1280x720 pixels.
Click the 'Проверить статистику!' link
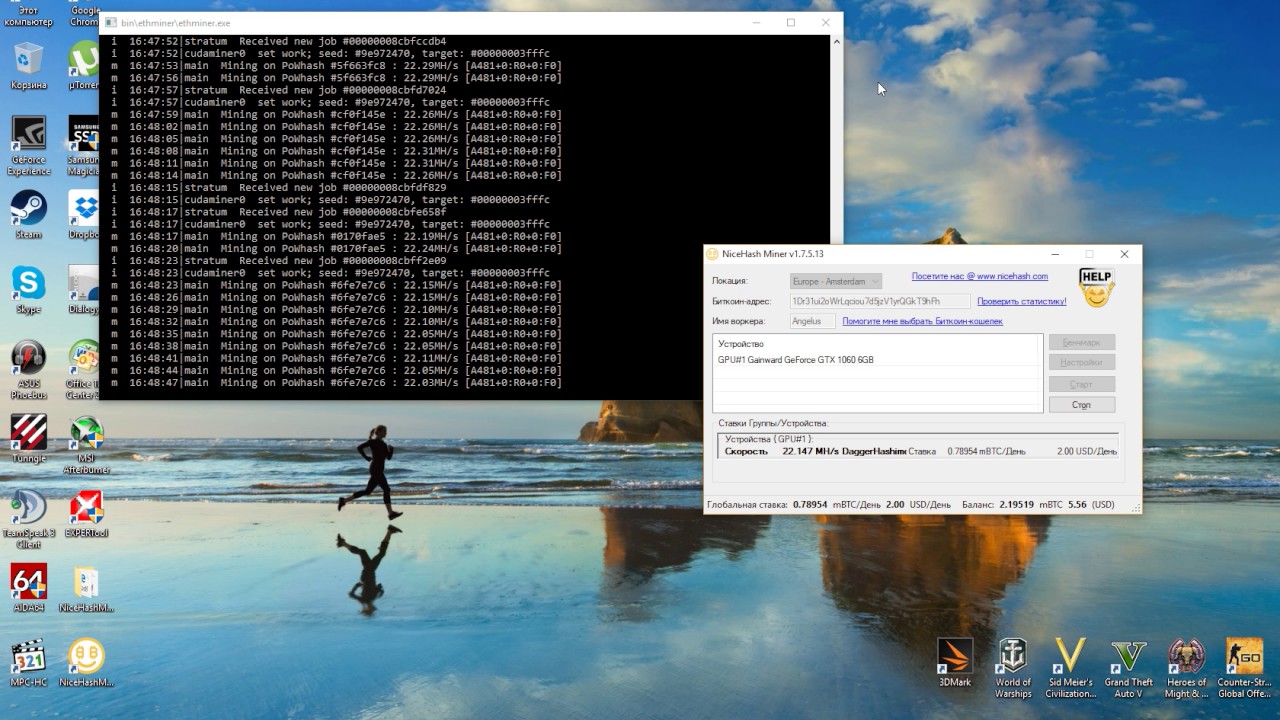(x=1021, y=301)
